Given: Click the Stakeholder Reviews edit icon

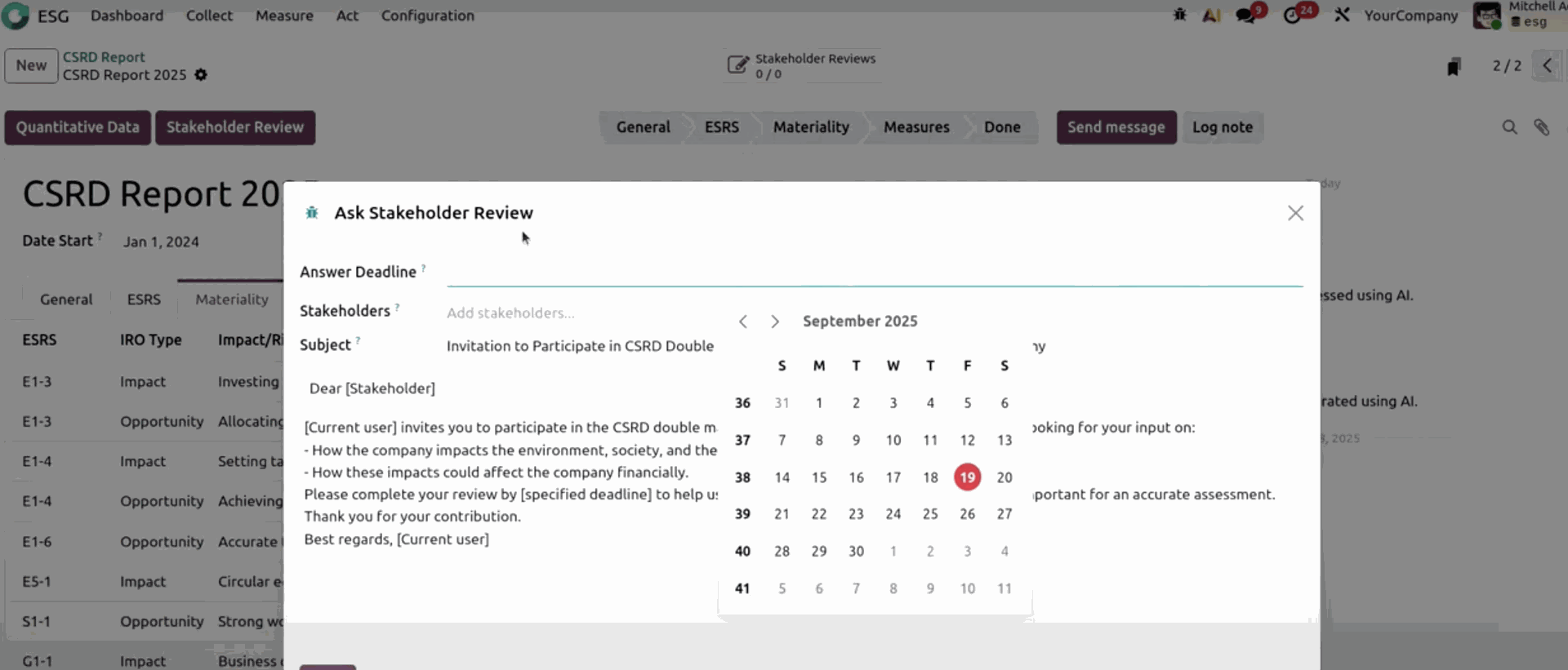Looking at the screenshot, I should [737, 65].
